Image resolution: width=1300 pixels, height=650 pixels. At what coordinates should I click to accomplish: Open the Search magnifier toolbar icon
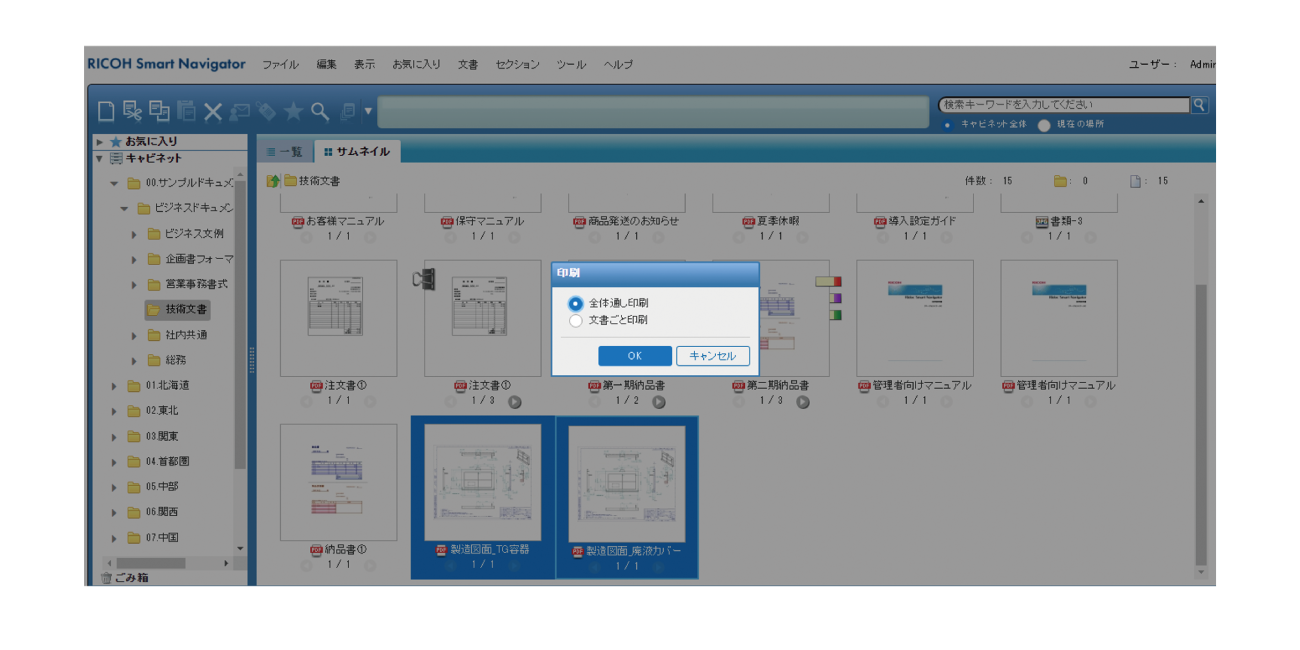[x=319, y=106]
